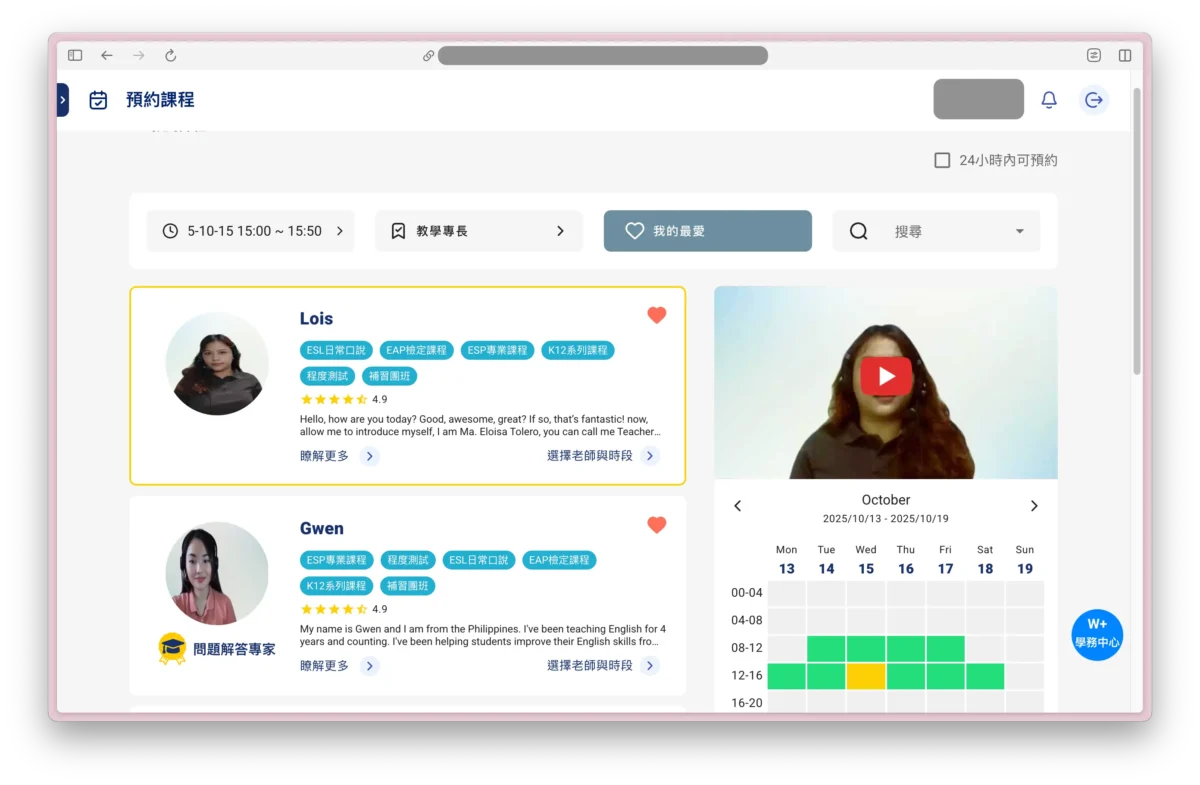Expand the 教學專長 filter
The height and width of the screenshot is (785, 1200).
pyautogui.click(x=478, y=231)
